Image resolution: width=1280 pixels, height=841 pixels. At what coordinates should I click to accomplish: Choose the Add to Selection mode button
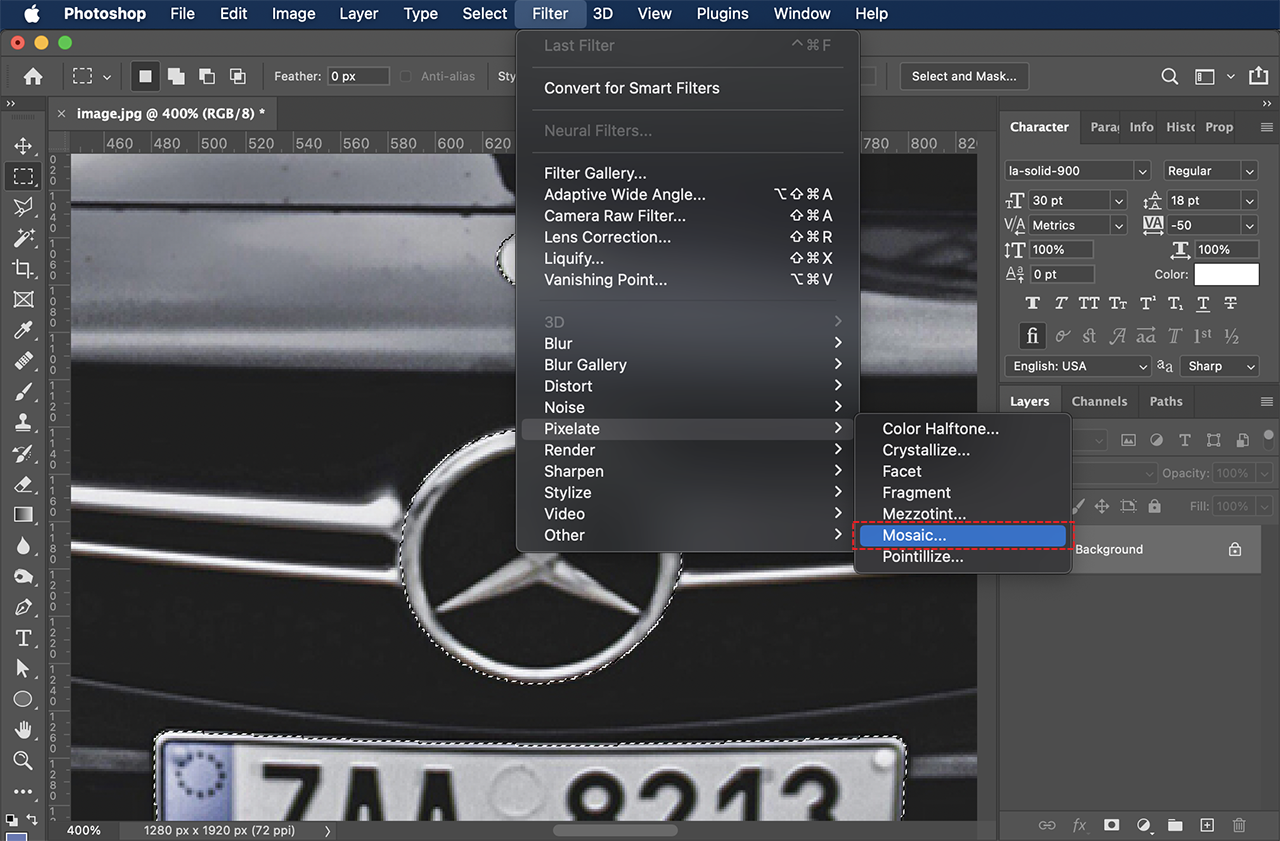pyautogui.click(x=176, y=76)
